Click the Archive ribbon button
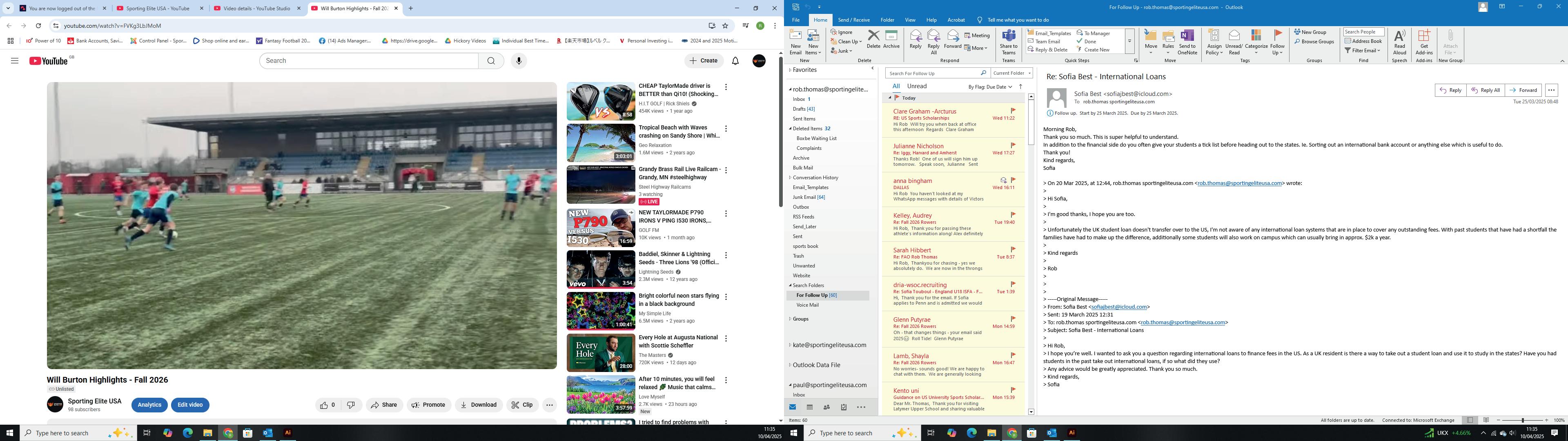 tap(891, 40)
